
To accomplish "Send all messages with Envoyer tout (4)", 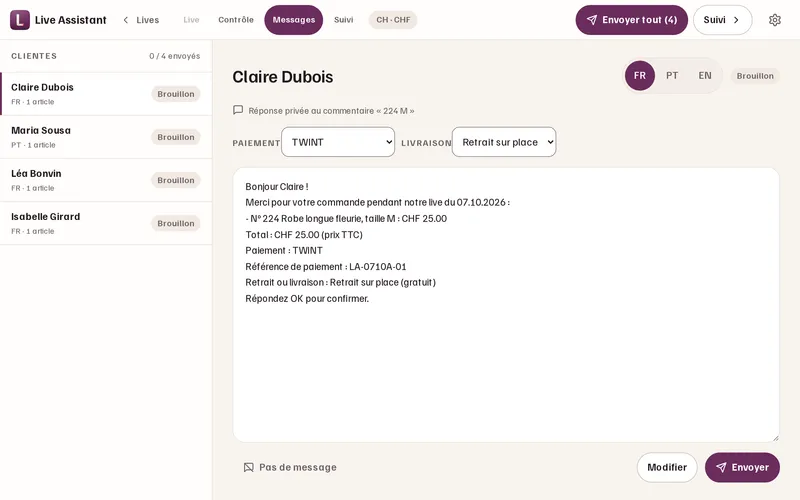I will point(632,20).
